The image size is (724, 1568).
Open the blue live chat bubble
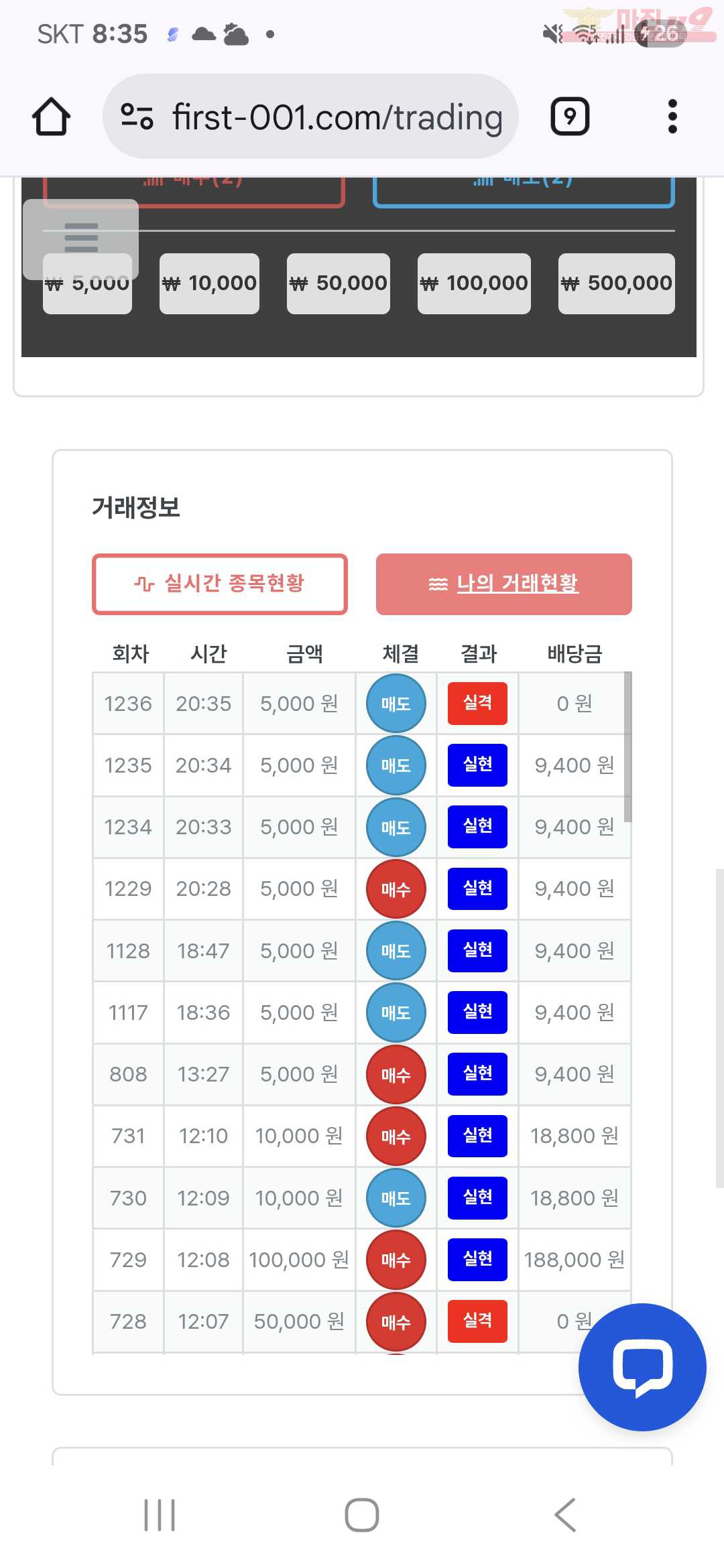(x=642, y=1366)
